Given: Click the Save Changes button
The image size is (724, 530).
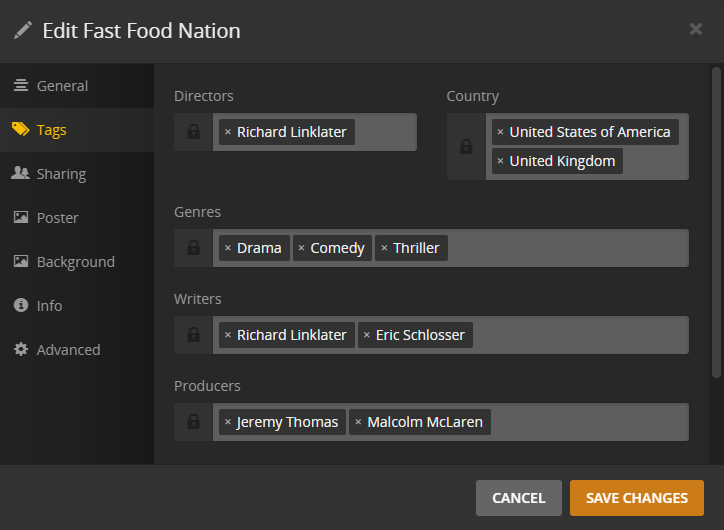Looking at the screenshot, I should (x=636, y=498).
